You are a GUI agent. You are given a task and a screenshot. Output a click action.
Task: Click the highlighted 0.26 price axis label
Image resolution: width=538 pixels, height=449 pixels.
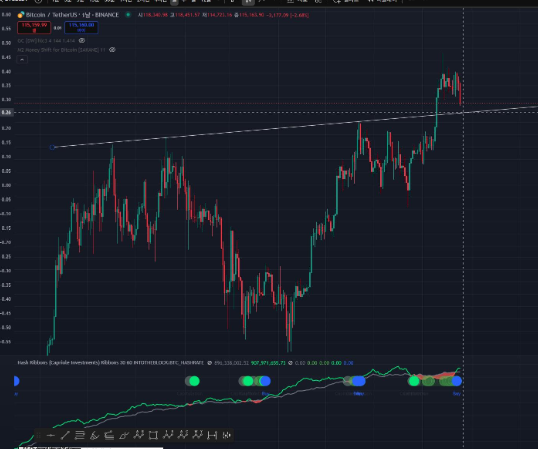point(7,112)
